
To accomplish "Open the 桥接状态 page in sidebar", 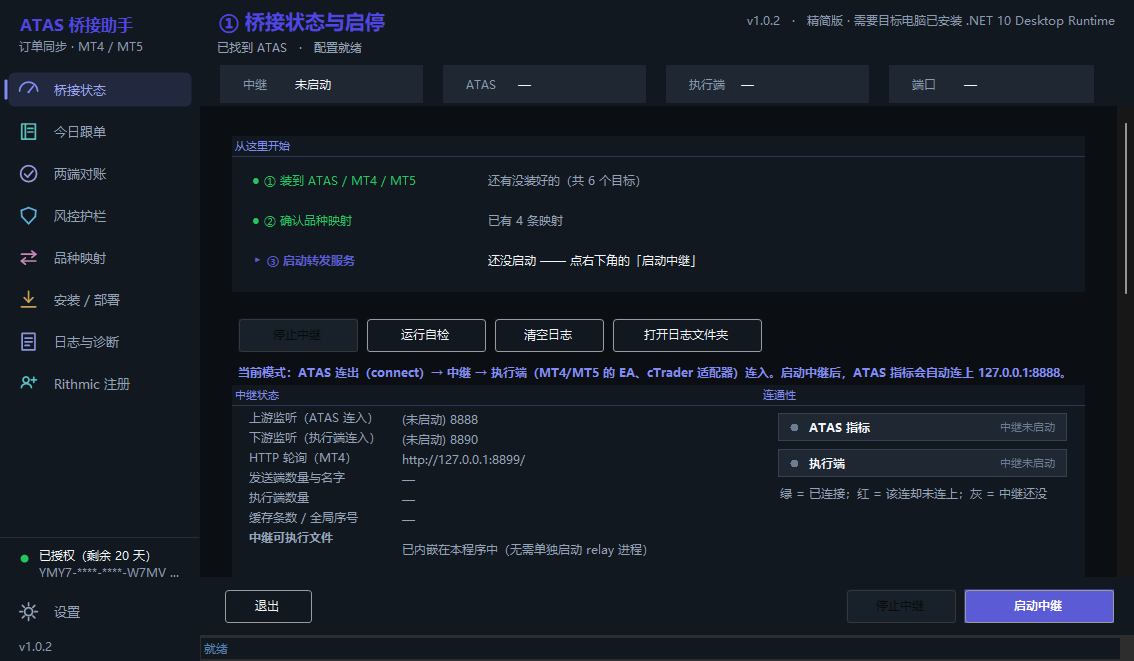I will 100,90.
